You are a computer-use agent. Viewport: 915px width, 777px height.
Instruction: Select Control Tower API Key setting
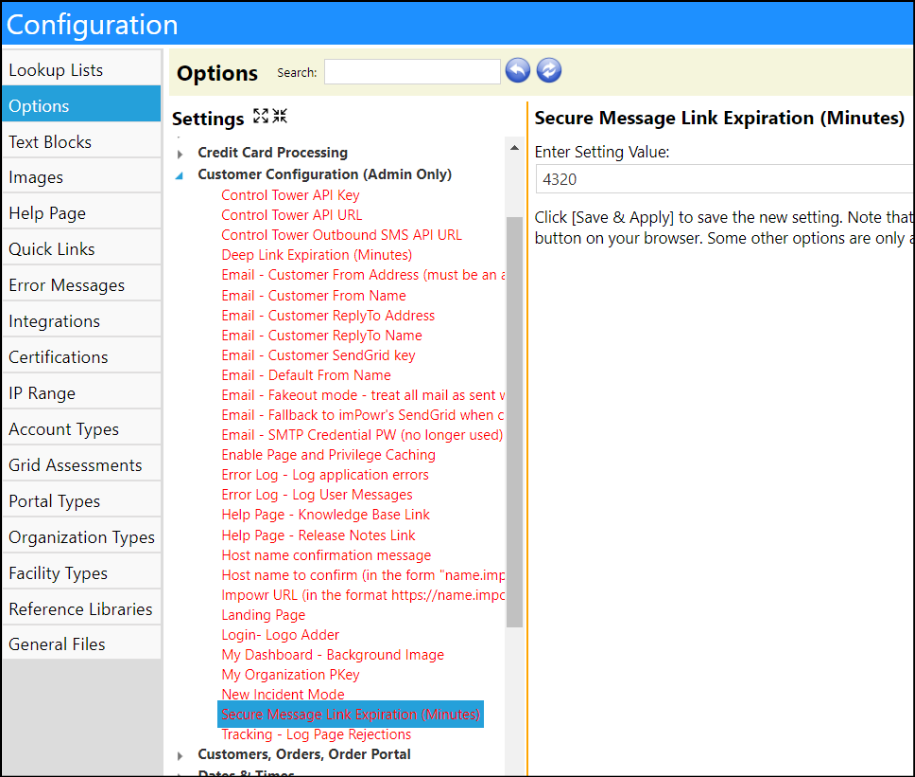tap(290, 195)
